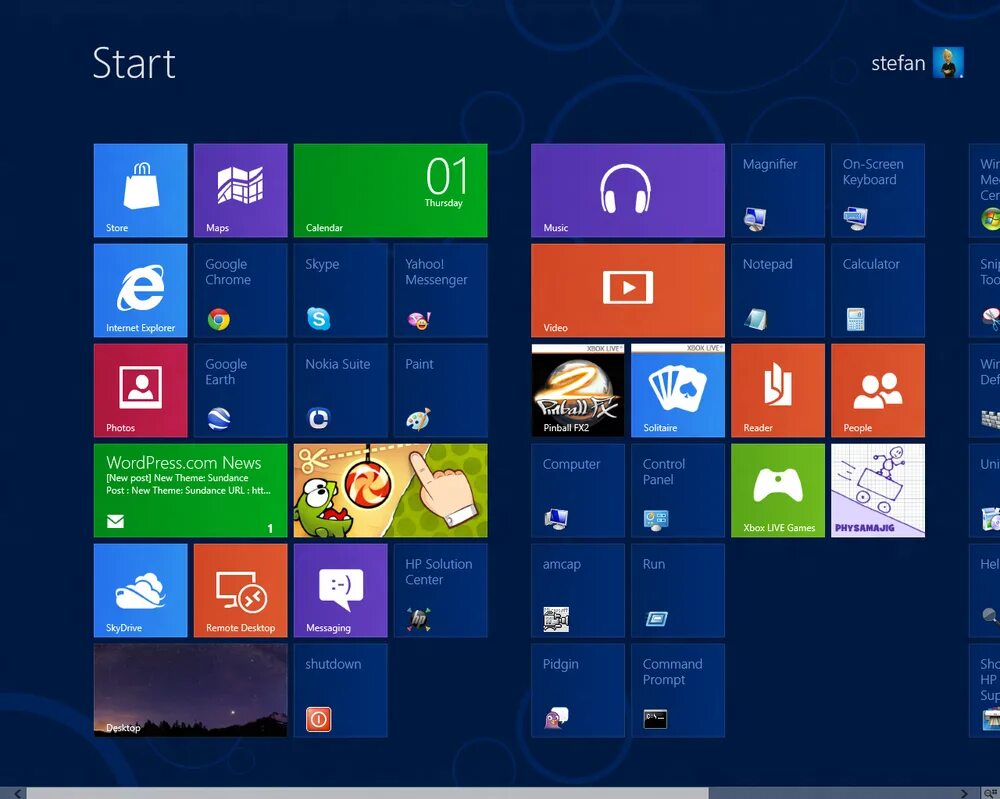
Task: Launch the Paint tile
Action: click(441, 390)
